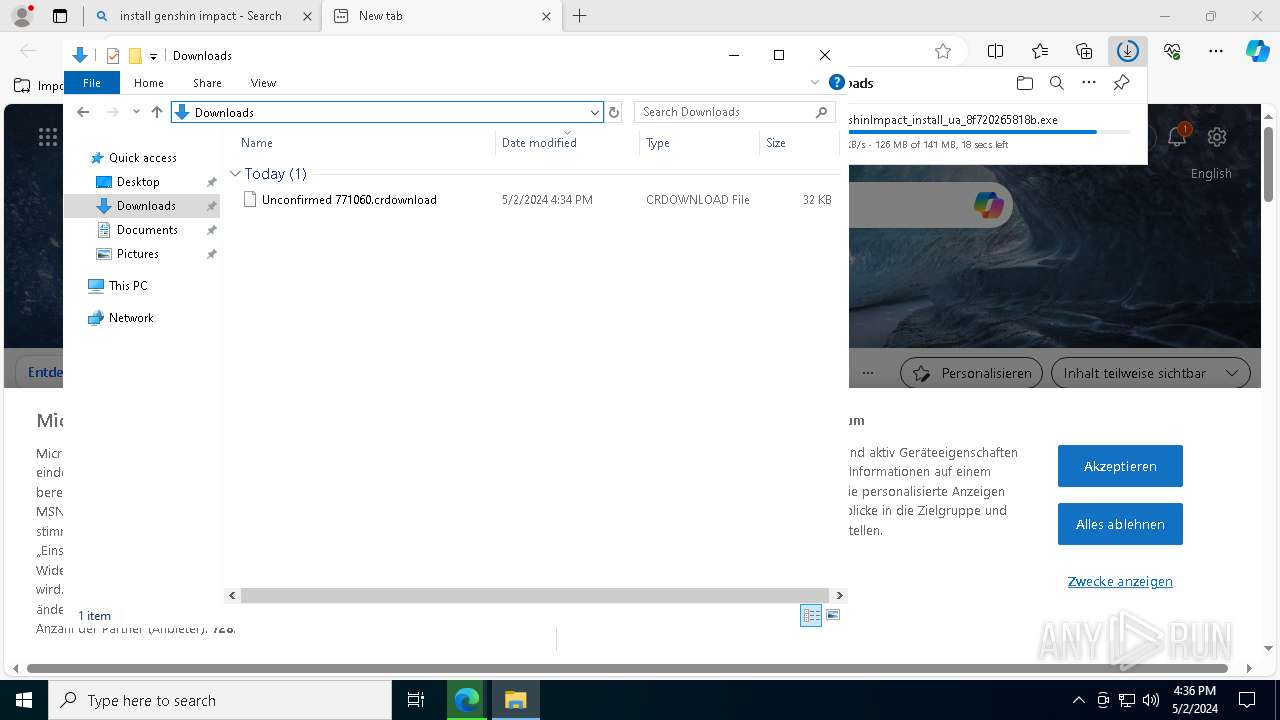Click the Windows taskbar search box
This screenshot has width=1280, height=720.
click(220, 700)
